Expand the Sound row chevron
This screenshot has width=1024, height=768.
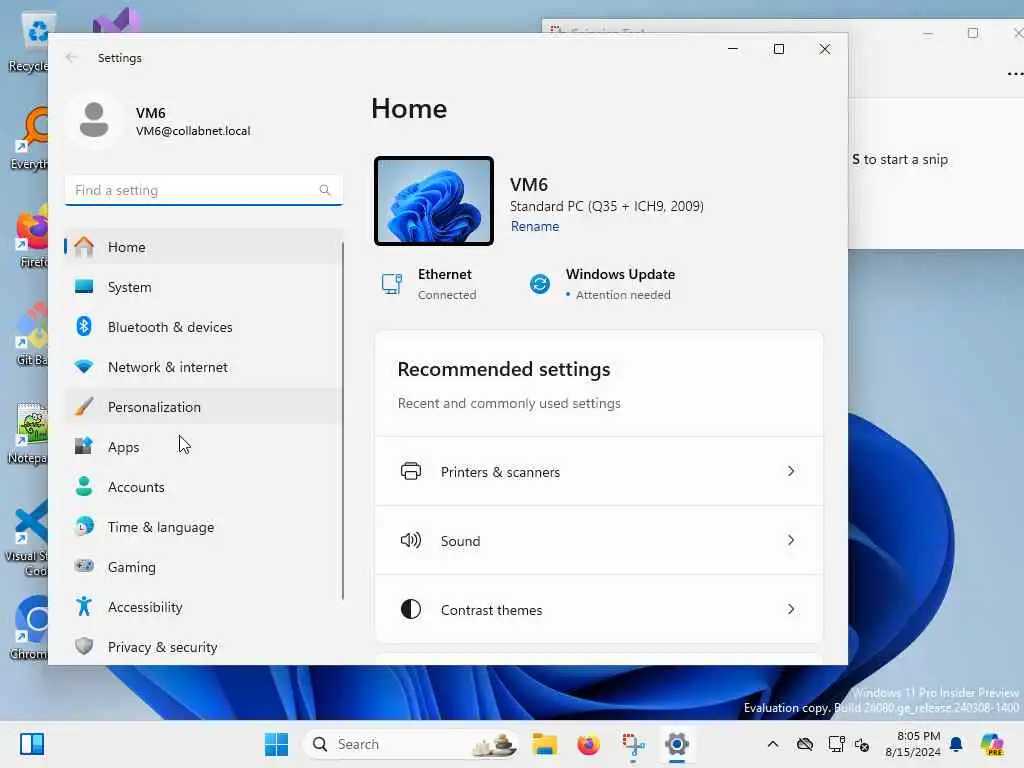tap(791, 540)
